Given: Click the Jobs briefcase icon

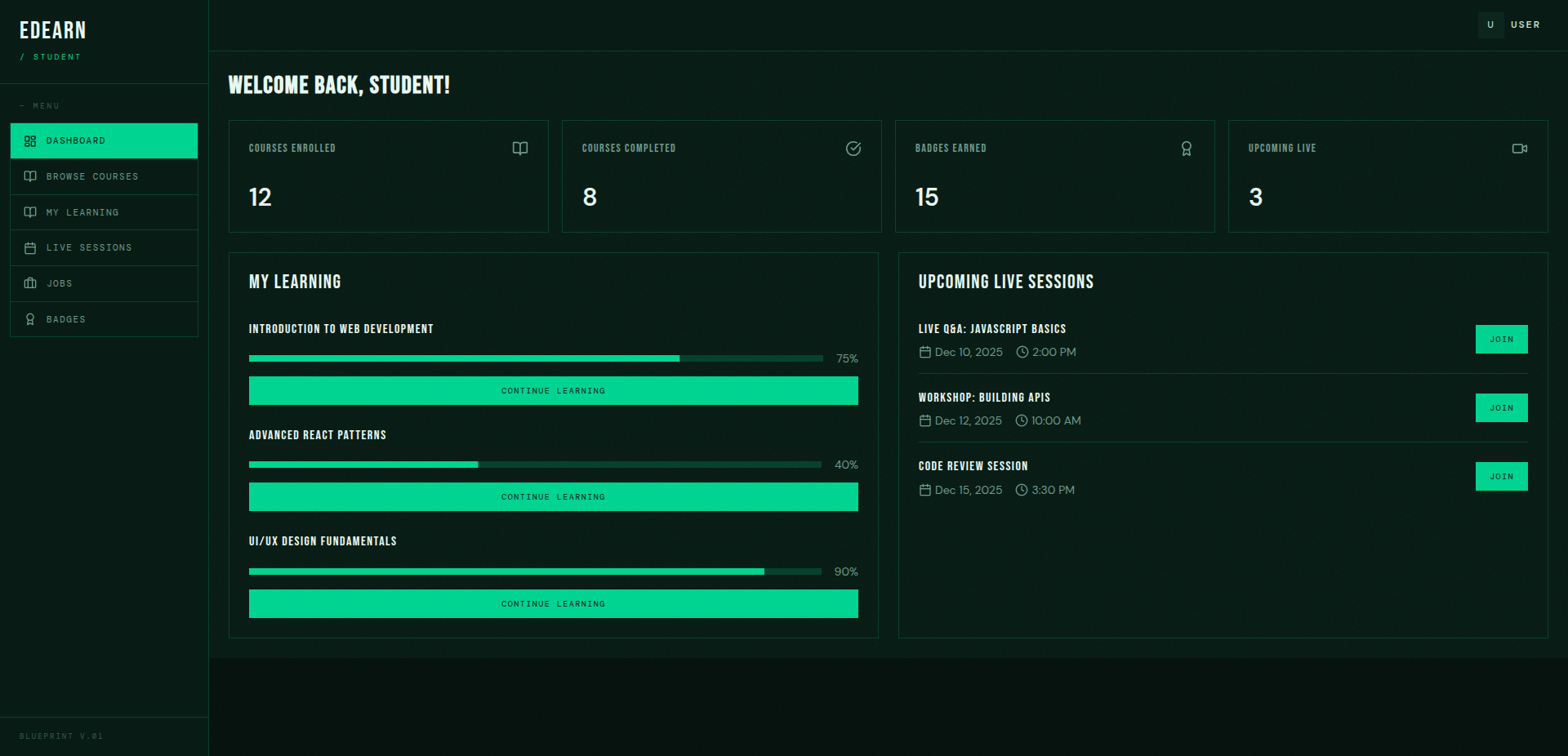Looking at the screenshot, I should 30,283.
